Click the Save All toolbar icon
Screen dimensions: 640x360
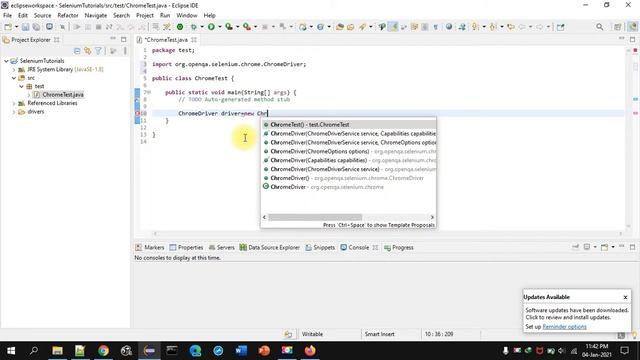point(36,27)
